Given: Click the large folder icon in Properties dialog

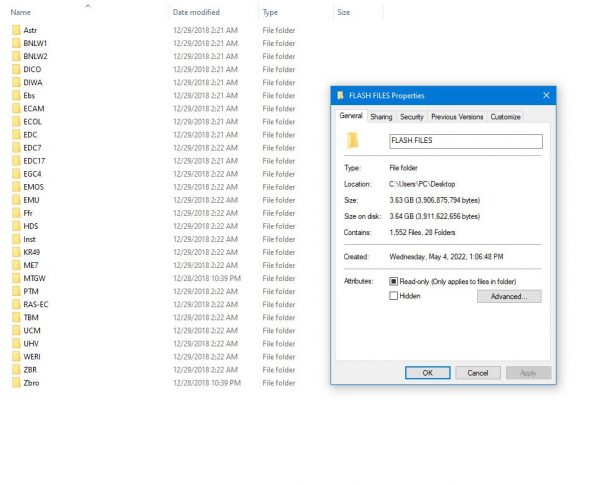Looking at the screenshot, I should click(353, 140).
